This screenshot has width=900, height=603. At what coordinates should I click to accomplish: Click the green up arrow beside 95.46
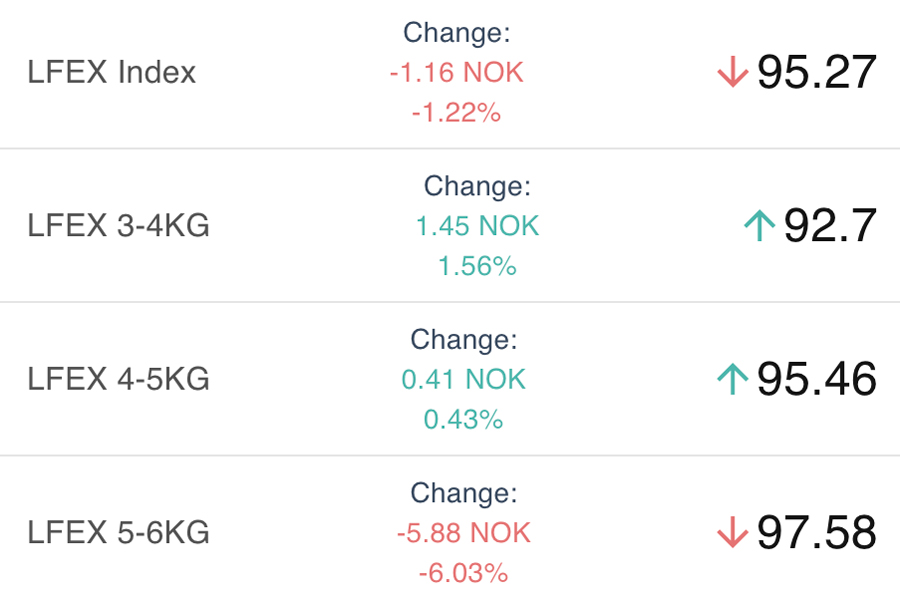click(x=733, y=379)
